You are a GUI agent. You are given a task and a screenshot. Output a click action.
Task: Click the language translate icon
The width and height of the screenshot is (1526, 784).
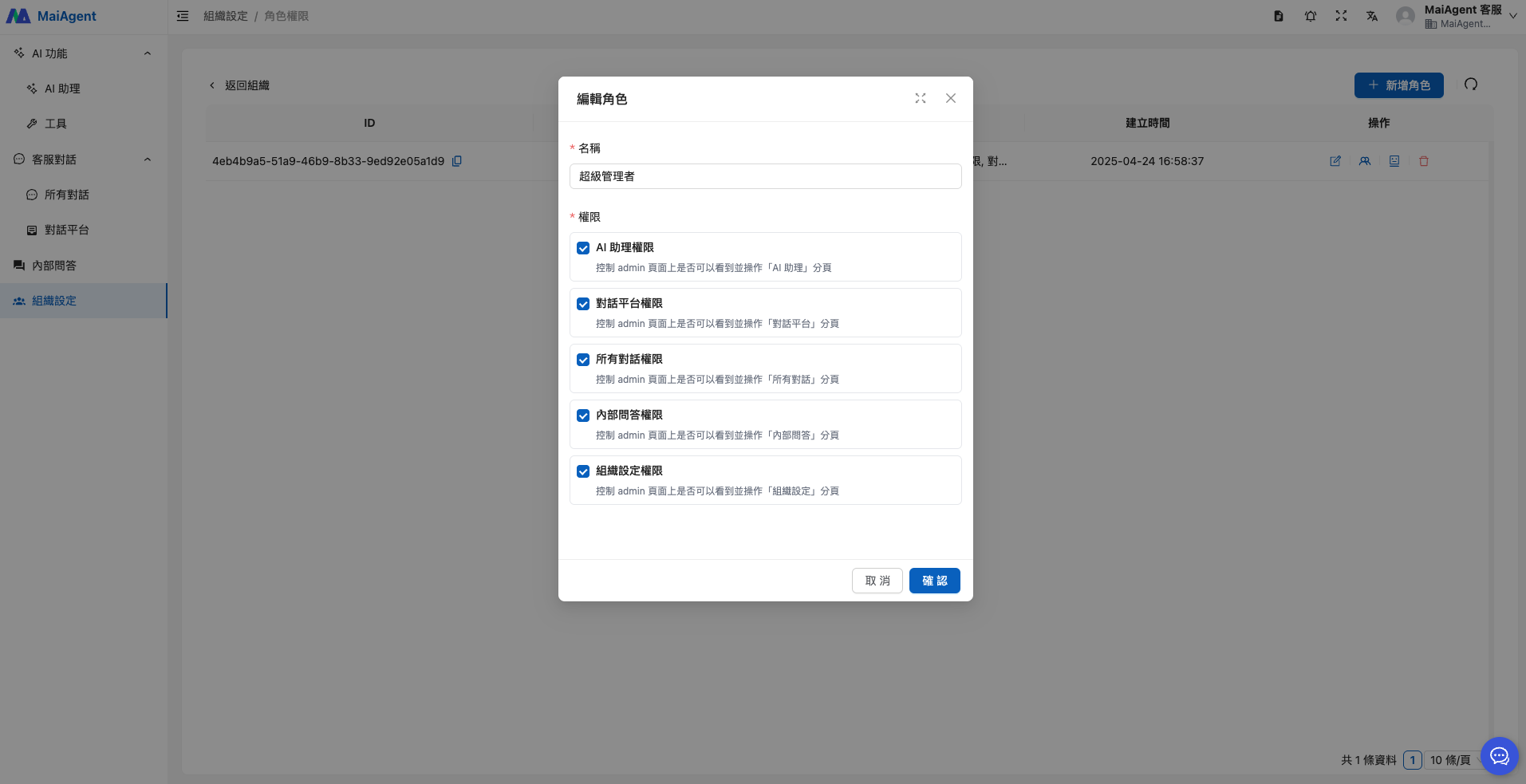pyautogui.click(x=1372, y=16)
